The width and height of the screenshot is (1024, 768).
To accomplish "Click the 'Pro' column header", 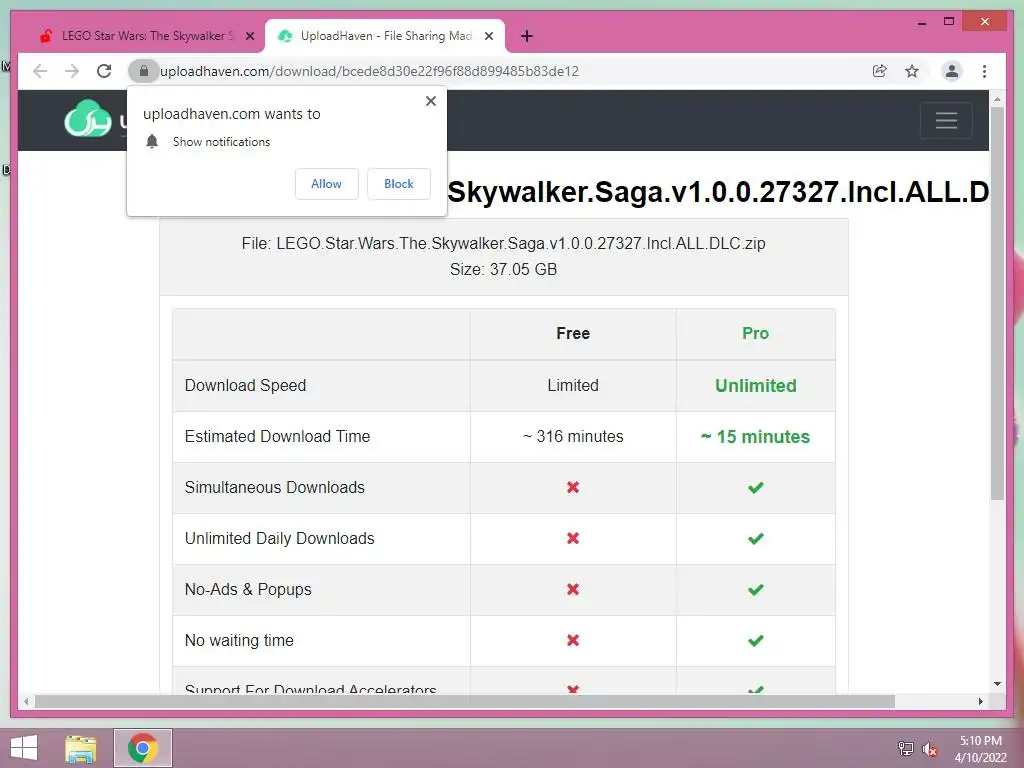I will (755, 334).
